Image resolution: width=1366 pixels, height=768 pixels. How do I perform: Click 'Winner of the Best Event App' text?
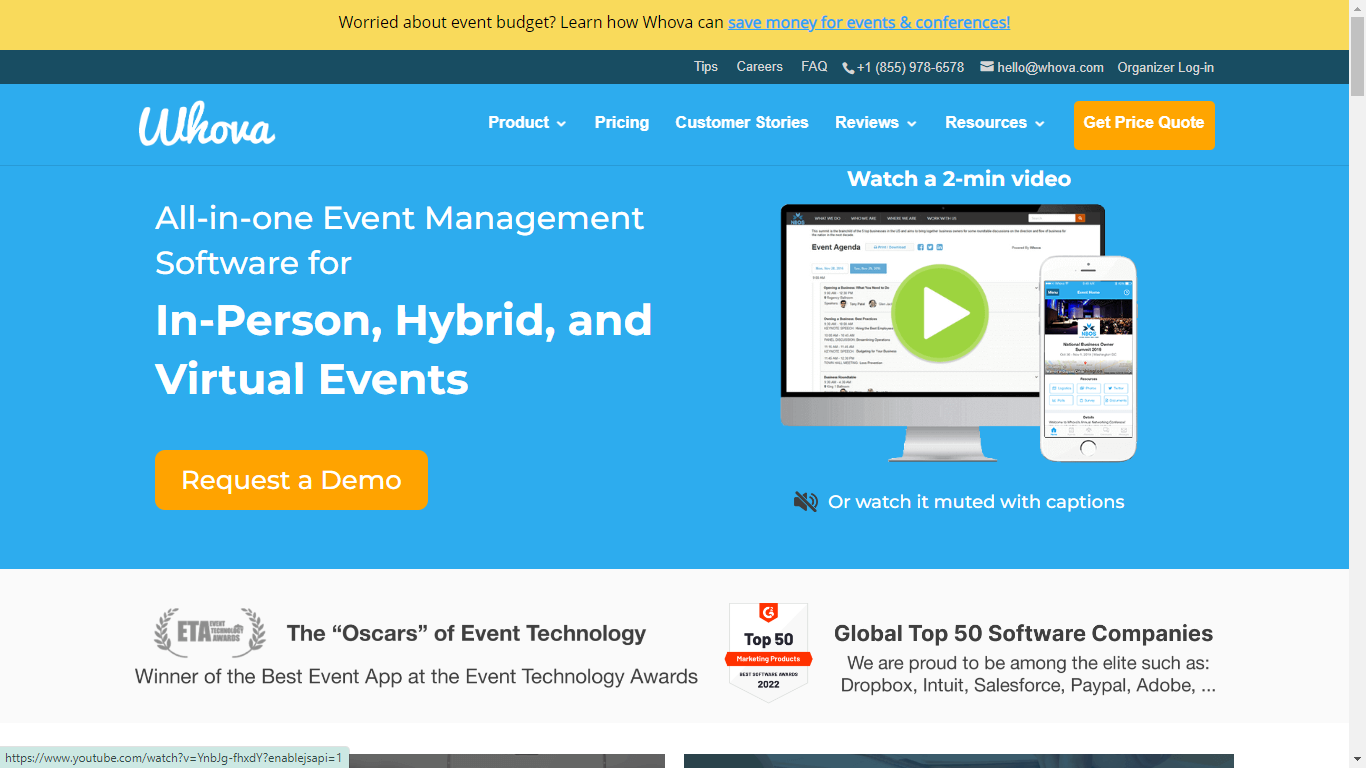[x=416, y=677]
